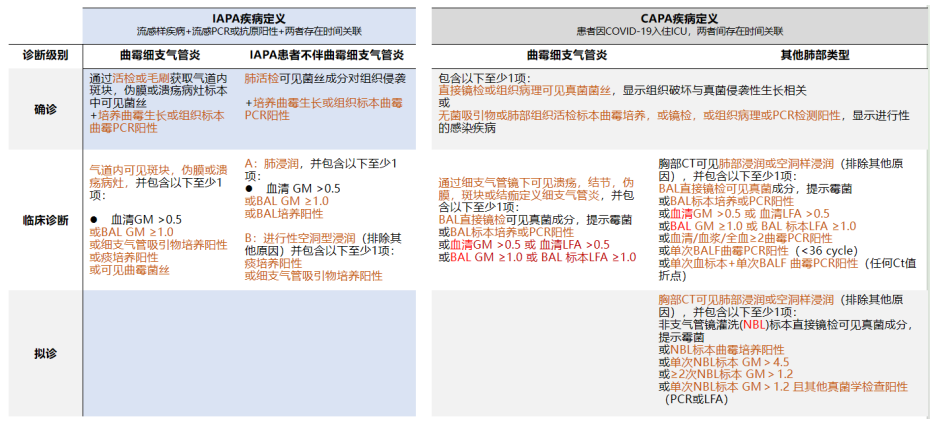The width and height of the screenshot is (935, 426).
Task: Select subtitle '流感样疾病+流感PCR或抗原阳性+两者存在时间关联'
Action: (x=249, y=30)
